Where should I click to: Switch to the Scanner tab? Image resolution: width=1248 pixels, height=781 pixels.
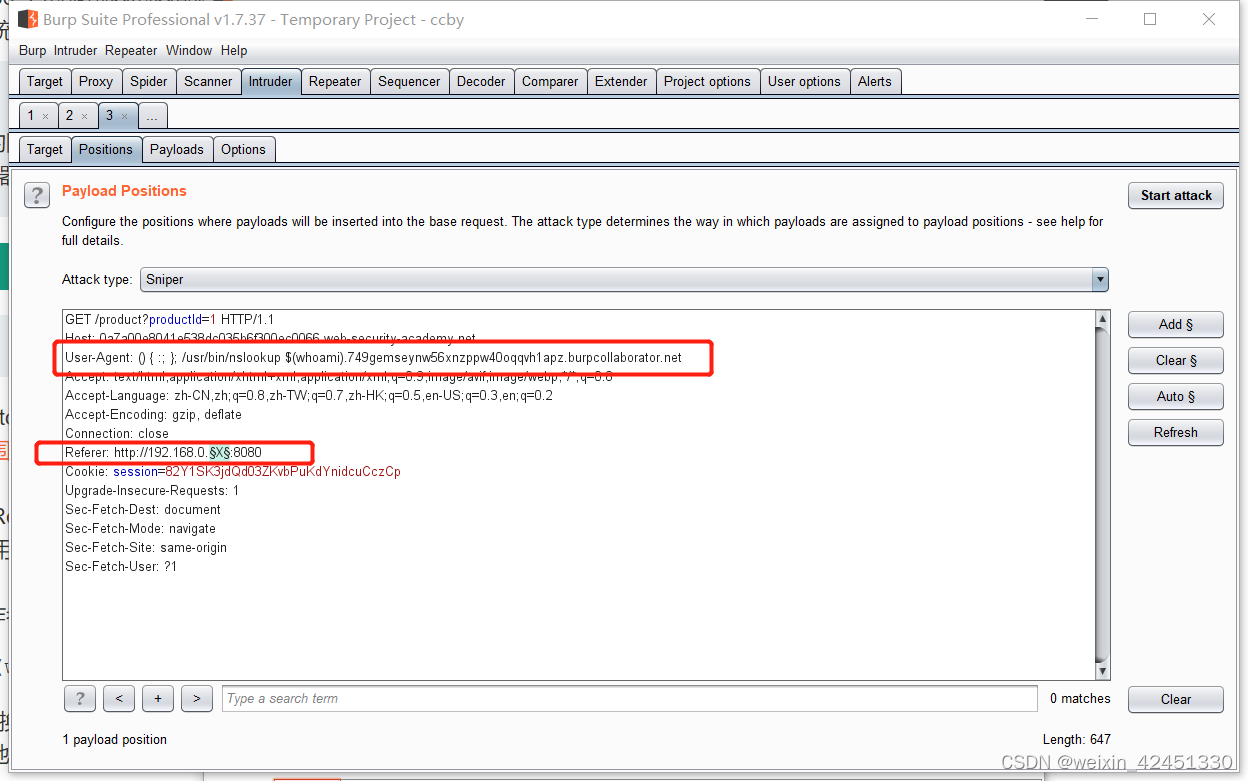[x=208, y=82]
